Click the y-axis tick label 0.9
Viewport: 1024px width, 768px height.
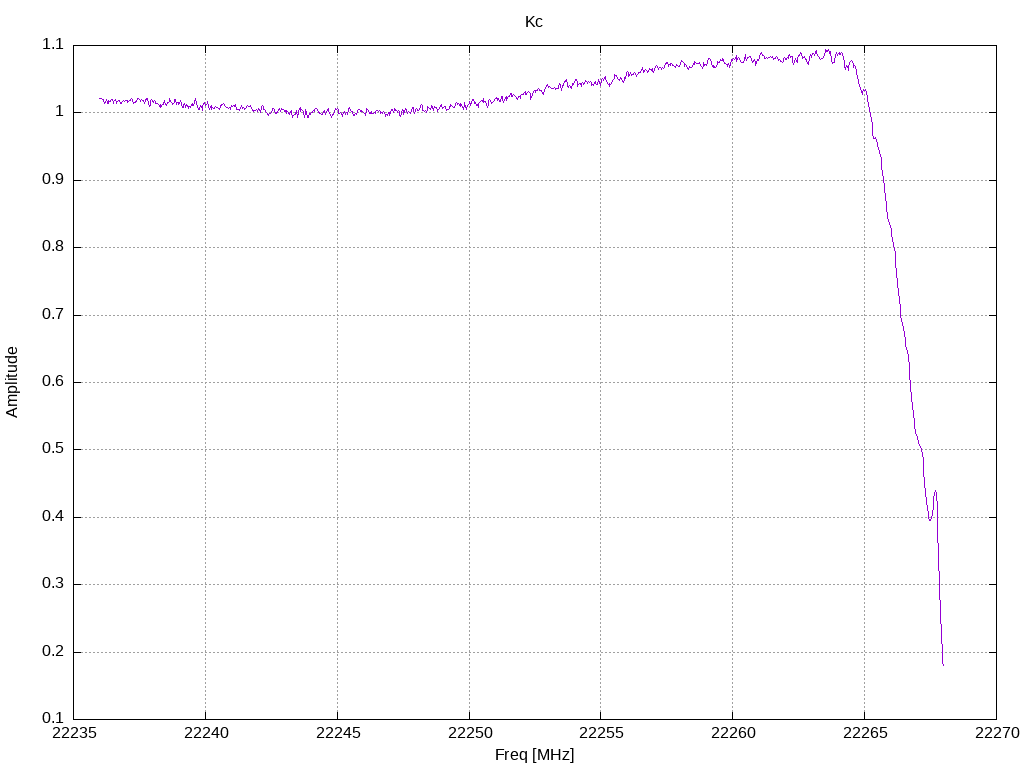click(53, 180)
